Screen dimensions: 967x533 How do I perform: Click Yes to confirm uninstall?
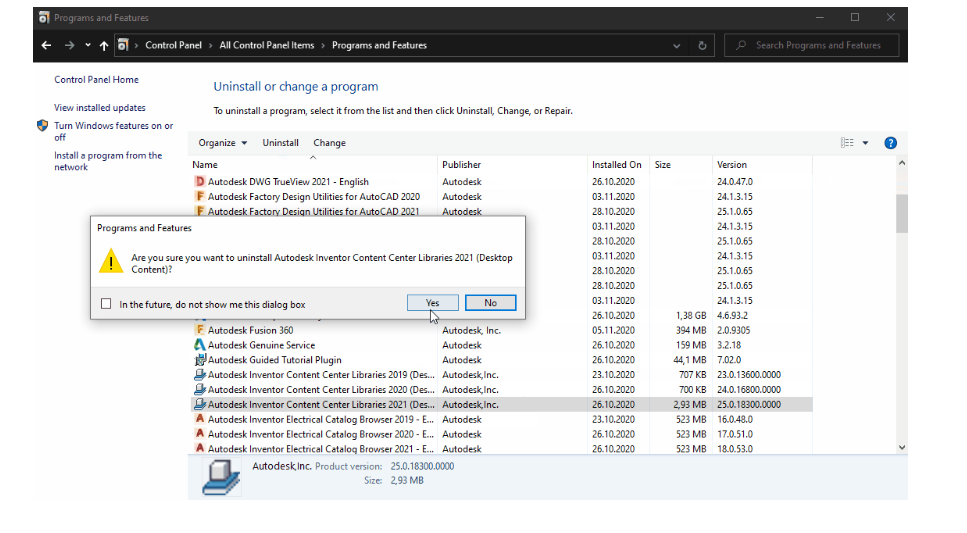(x=432, y=303)
